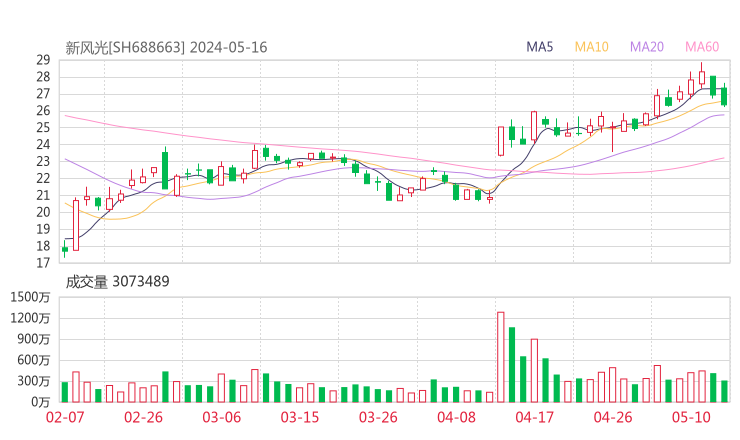Click the 02-07 date label
Screen dimensions: 740x440
(x=65, y=417)
